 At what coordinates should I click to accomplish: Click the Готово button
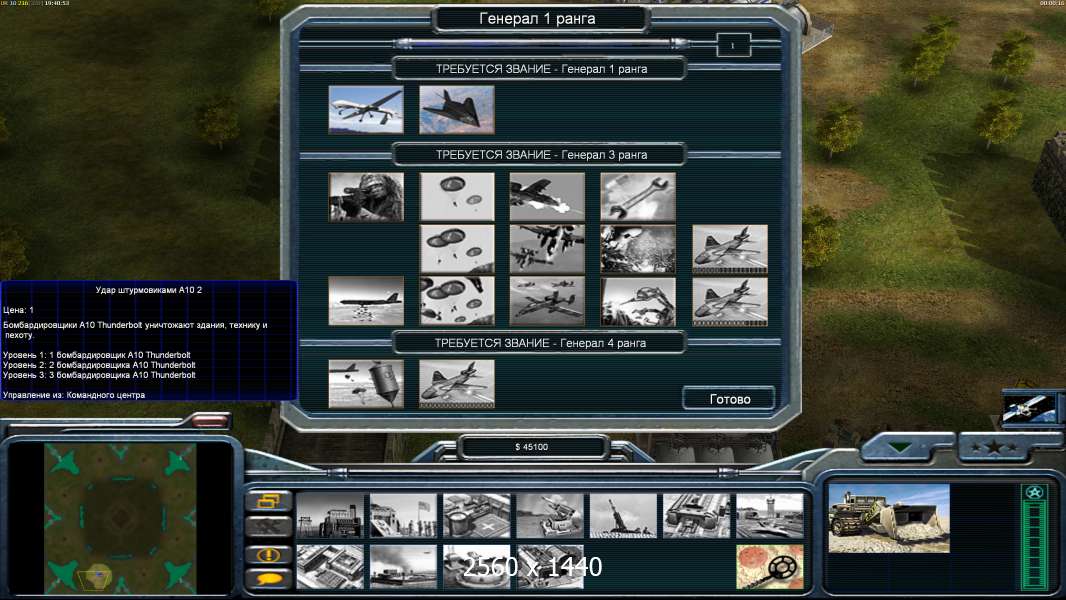point(729,399)
